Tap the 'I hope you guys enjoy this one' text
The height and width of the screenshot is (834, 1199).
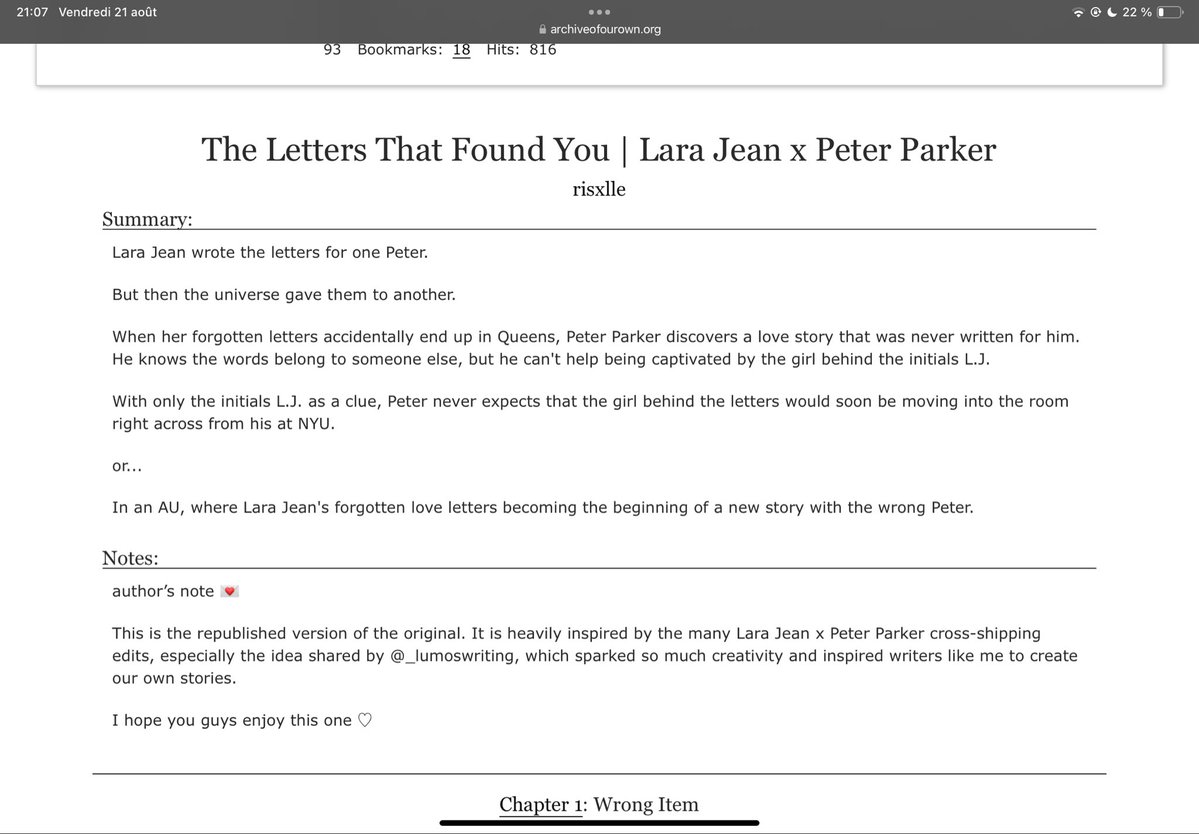232,720
